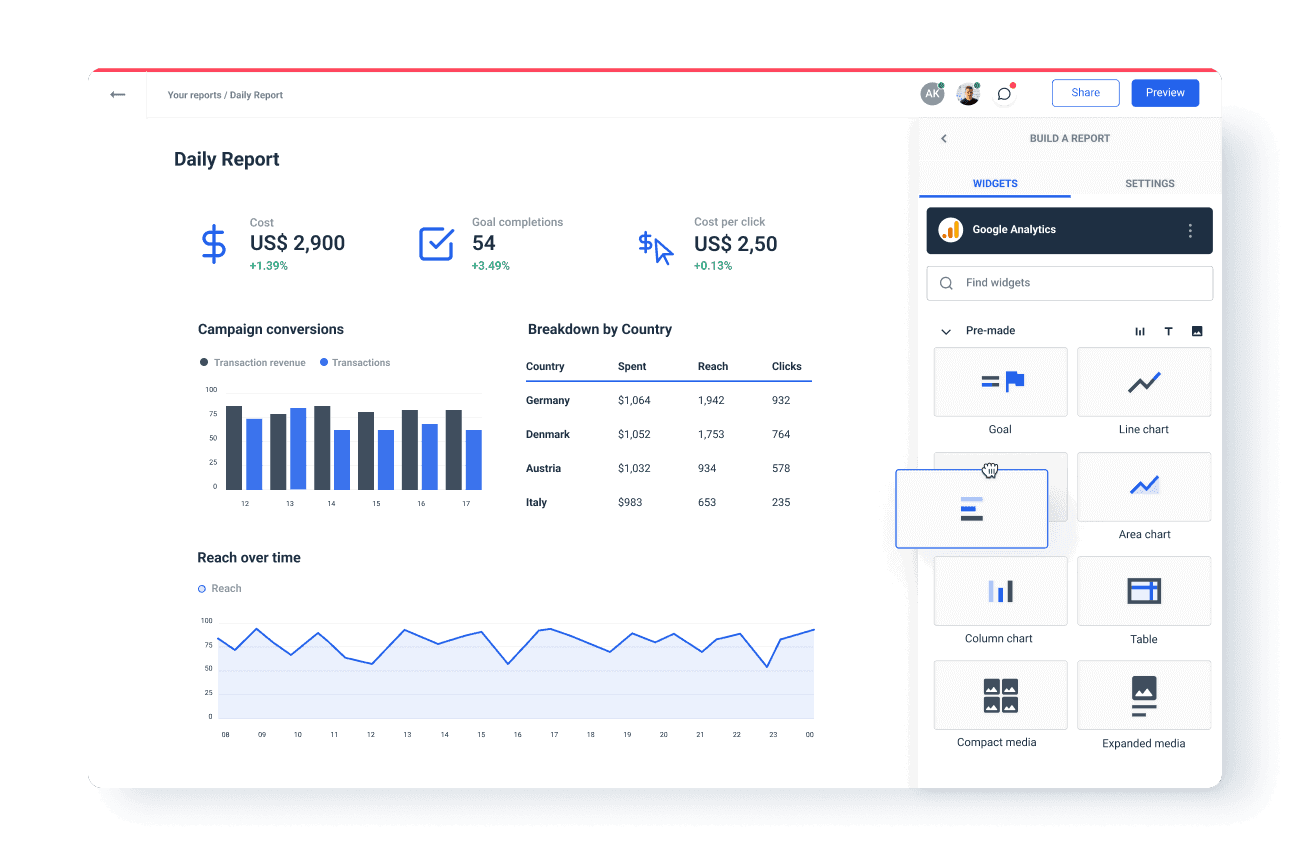
Task: Collapse the Build a Report panel
Action: (943, 138)
